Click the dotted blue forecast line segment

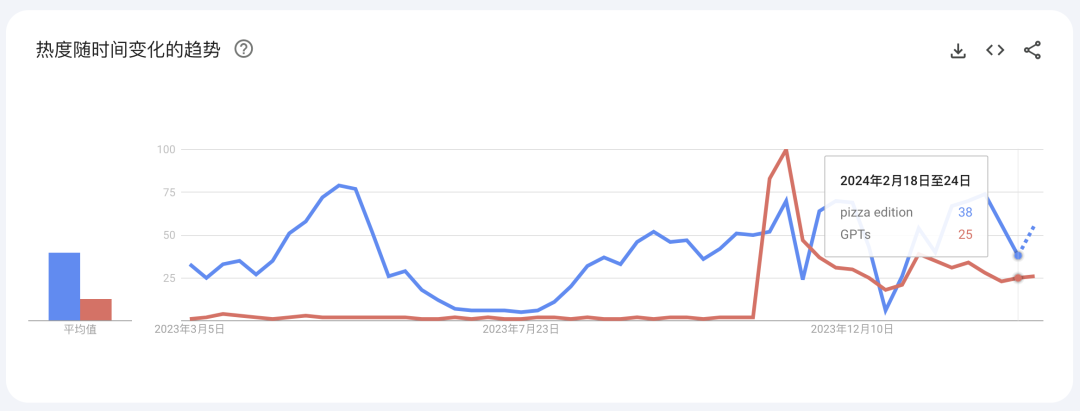1027,238
